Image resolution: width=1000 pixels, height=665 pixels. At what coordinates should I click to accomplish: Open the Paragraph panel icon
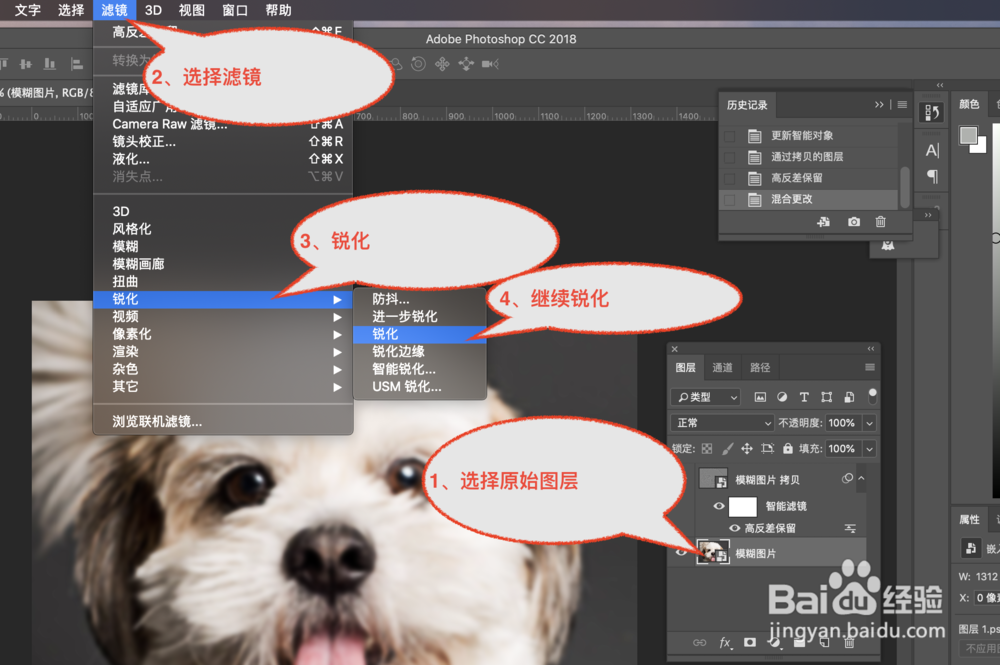(x=932, y=174)
